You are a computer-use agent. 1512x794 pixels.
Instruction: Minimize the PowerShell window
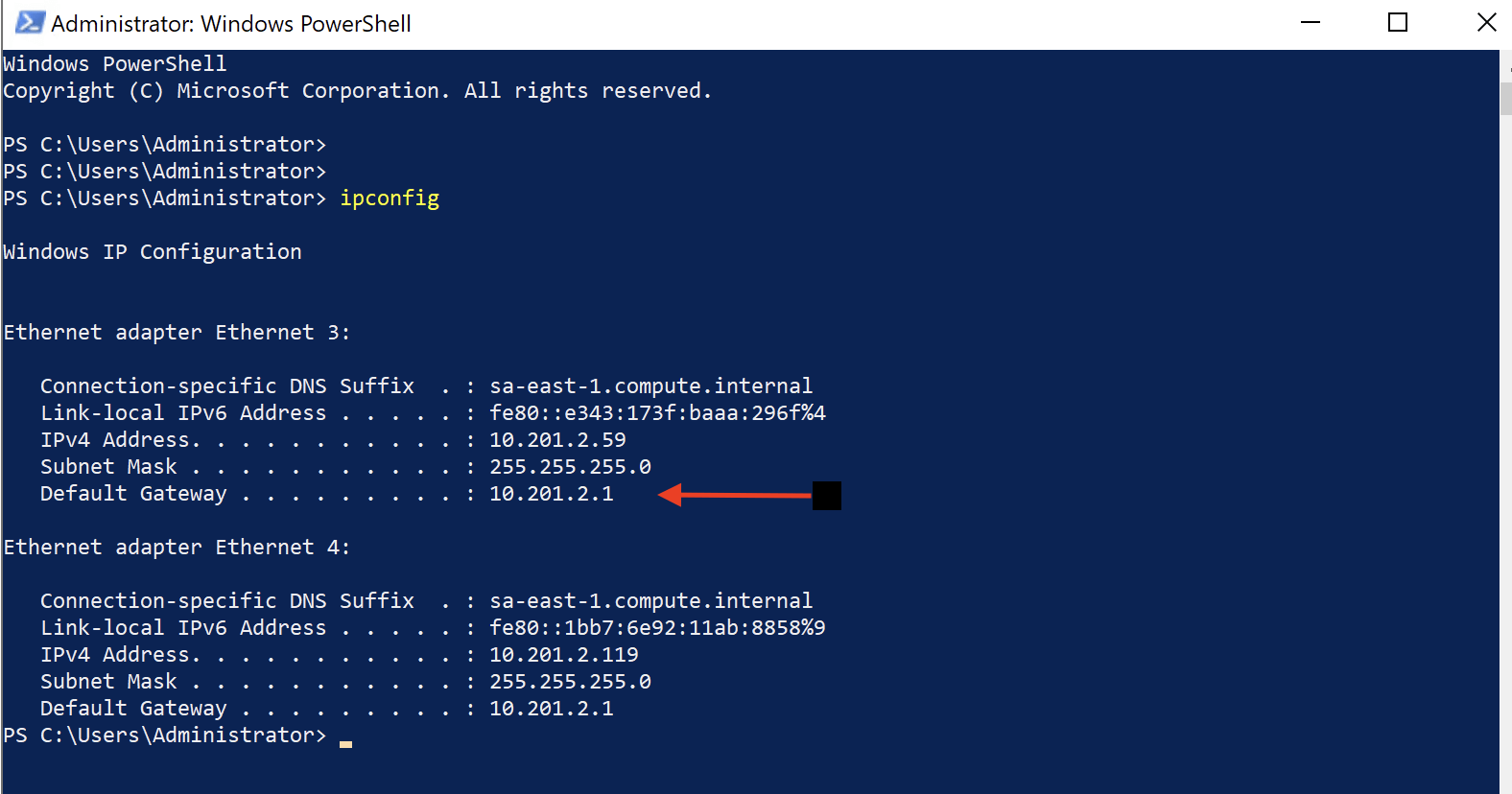point(1311,22)
